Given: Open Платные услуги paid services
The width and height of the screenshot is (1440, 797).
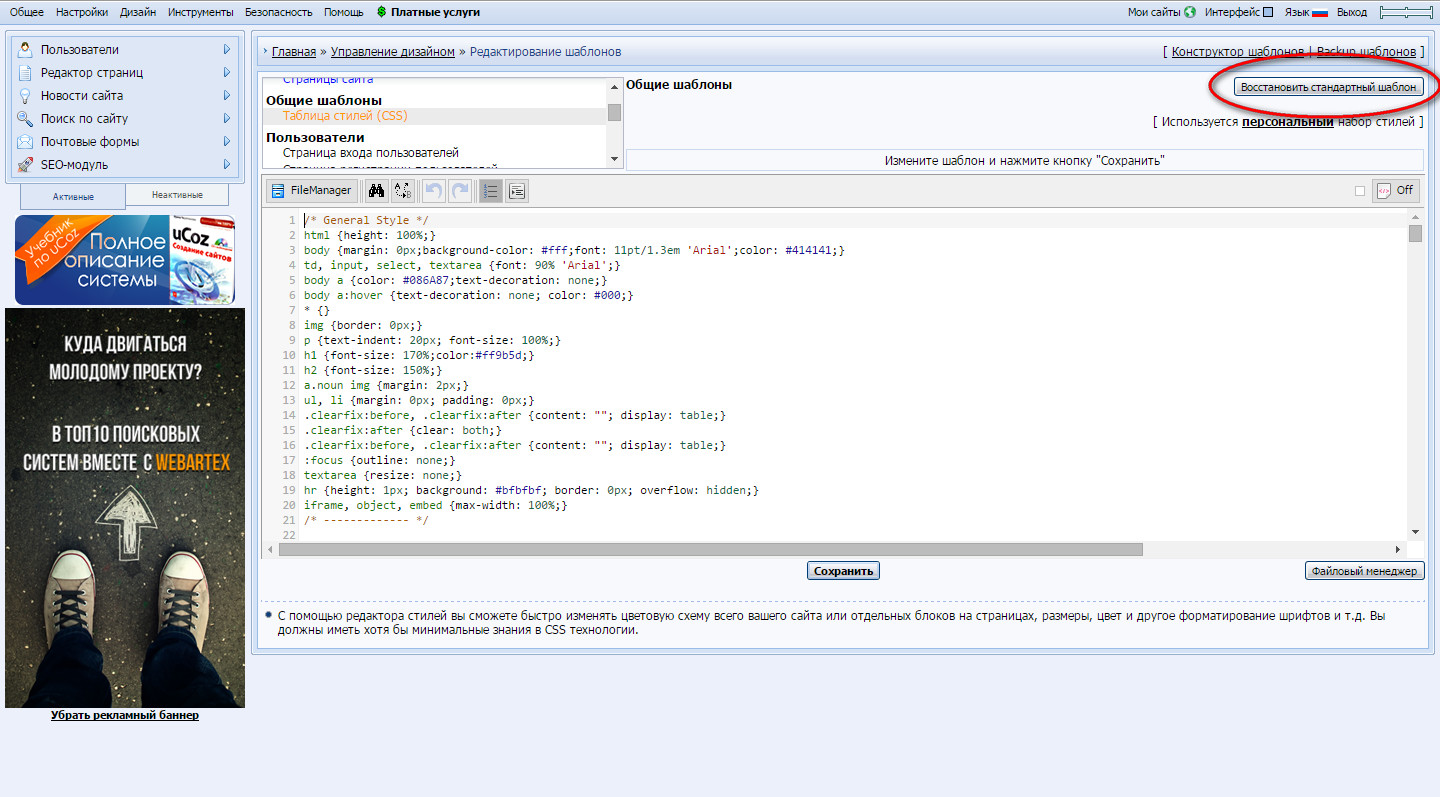Looking at the screenshot, I should click(x=435, y=12).
